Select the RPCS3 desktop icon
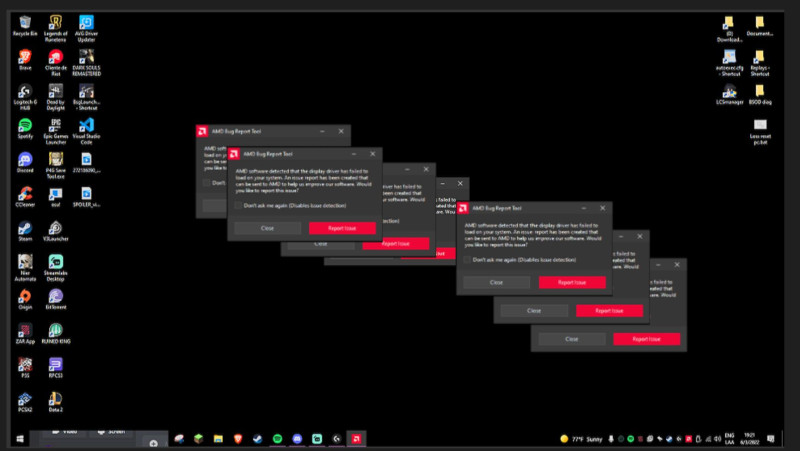The width and height of the screenshot is (800, 451). [x=56, y=367]
